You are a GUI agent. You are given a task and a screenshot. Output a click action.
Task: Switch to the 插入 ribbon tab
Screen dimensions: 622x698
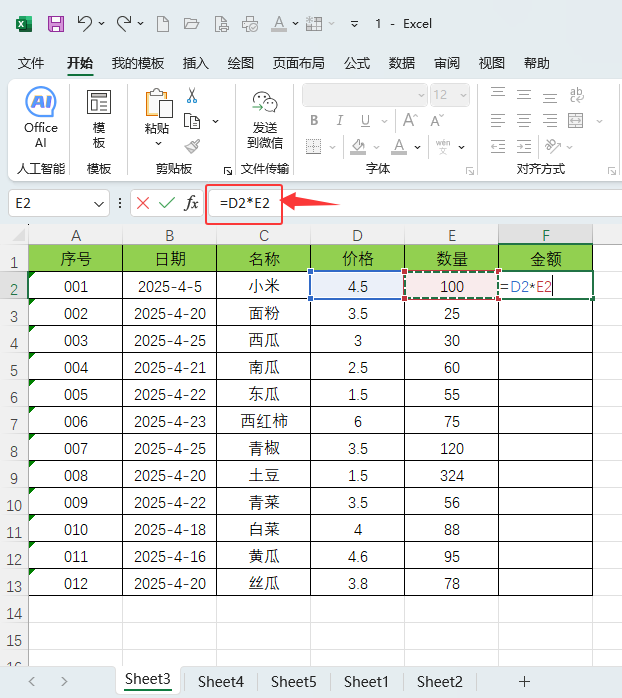tap(195, 63)
